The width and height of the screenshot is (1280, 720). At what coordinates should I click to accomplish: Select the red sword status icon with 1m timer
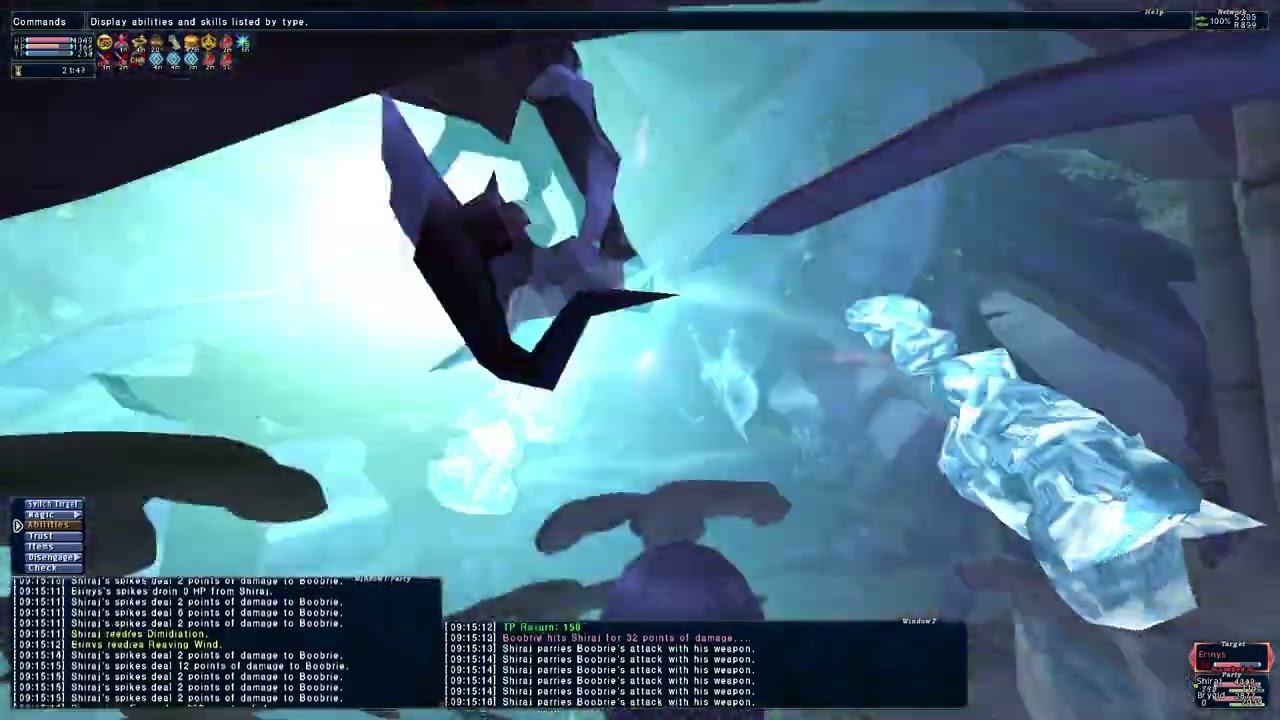point(104,60)
